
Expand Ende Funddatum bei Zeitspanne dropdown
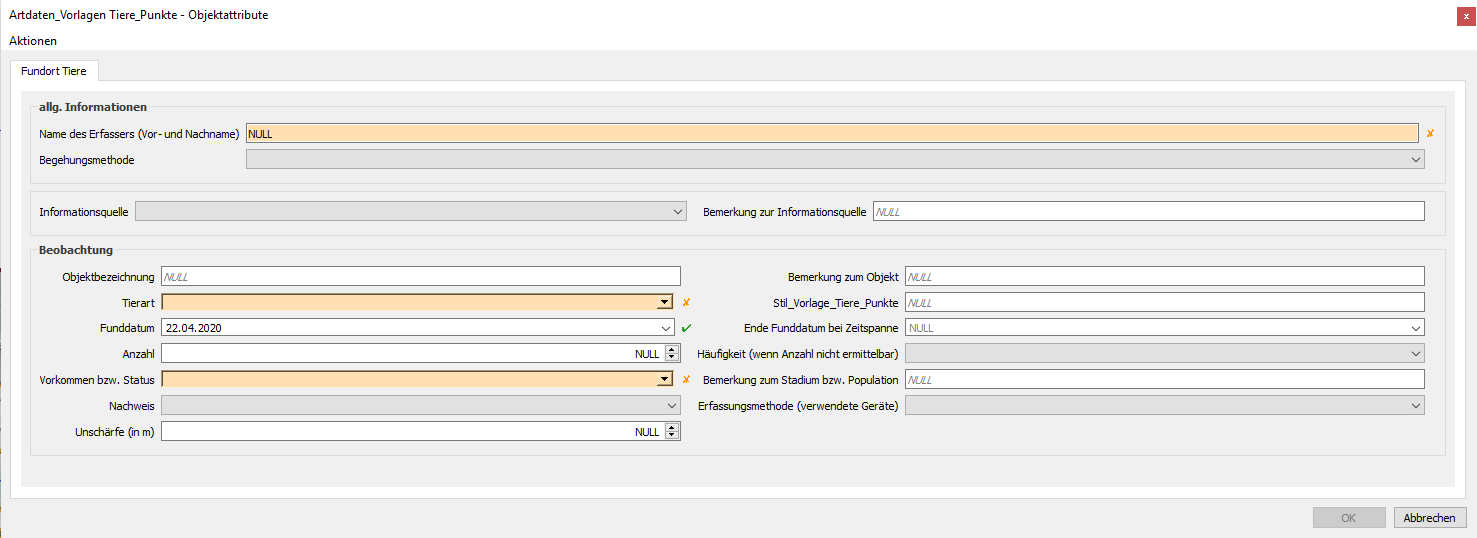click(x=1415, y=328)
